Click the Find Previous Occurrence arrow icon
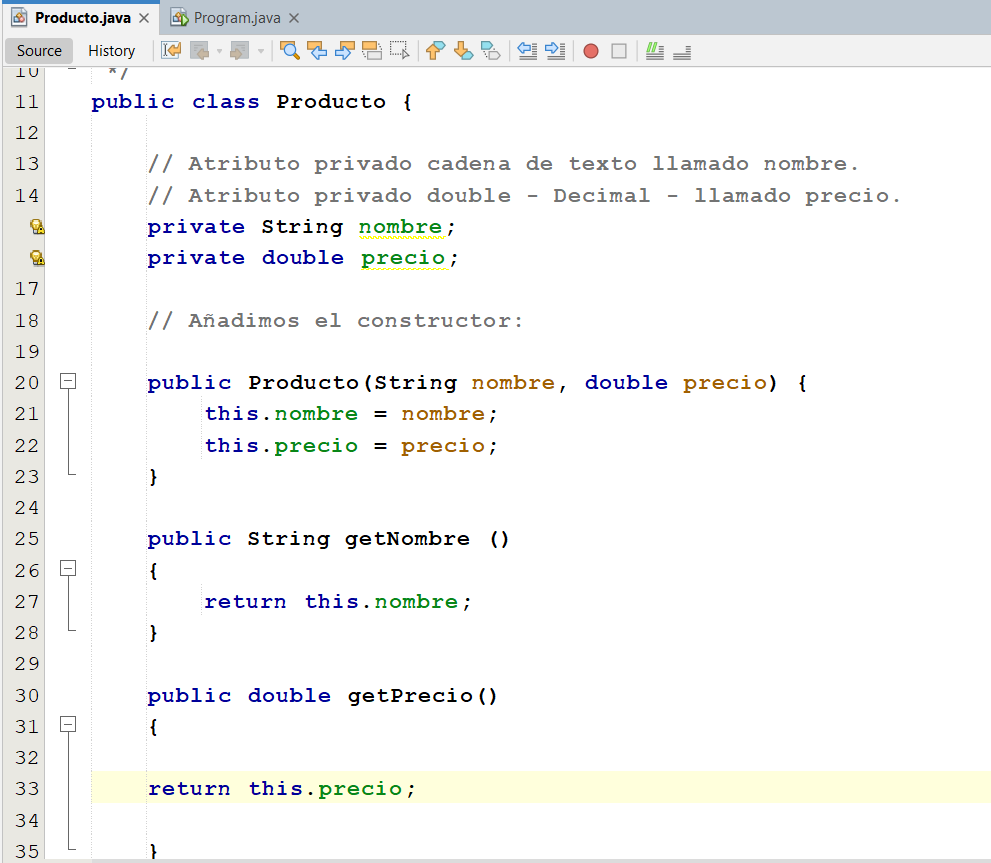The width and height of the screenshot is (991, 863). [x=319, y=51]
